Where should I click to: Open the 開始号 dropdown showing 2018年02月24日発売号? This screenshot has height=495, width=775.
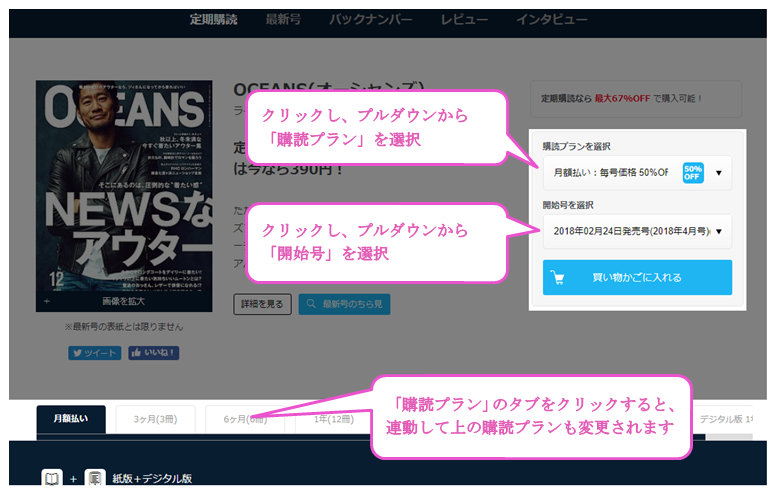(637, 231)
